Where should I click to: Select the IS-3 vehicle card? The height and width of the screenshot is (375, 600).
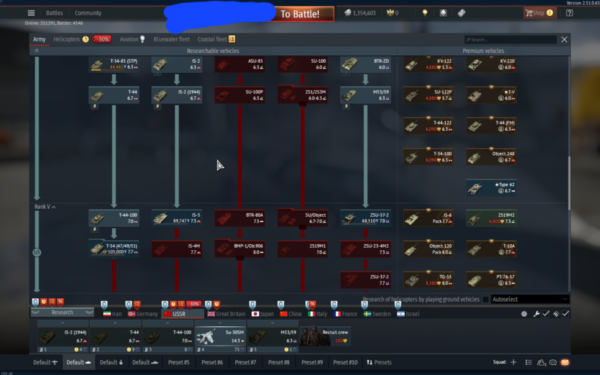[176, 218]
